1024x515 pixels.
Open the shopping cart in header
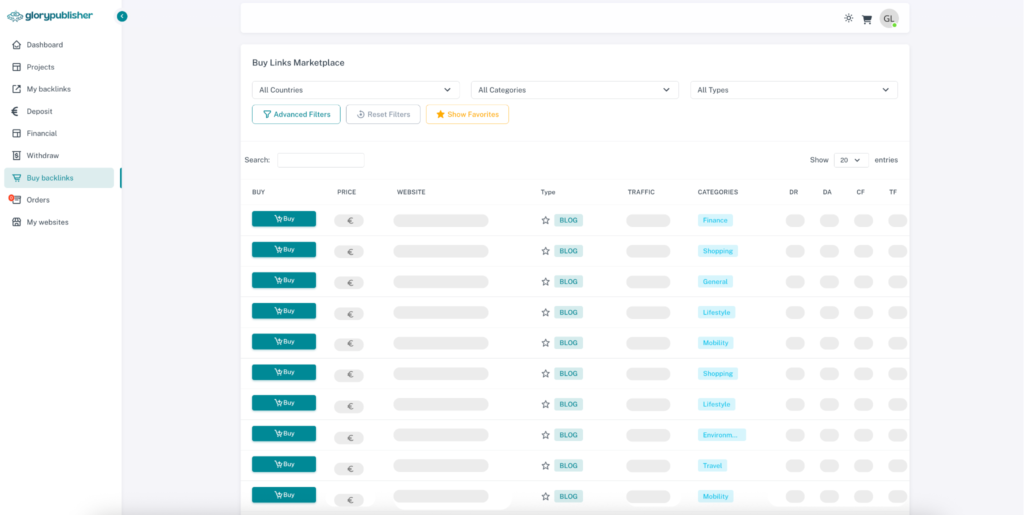[x=867, y=19]
